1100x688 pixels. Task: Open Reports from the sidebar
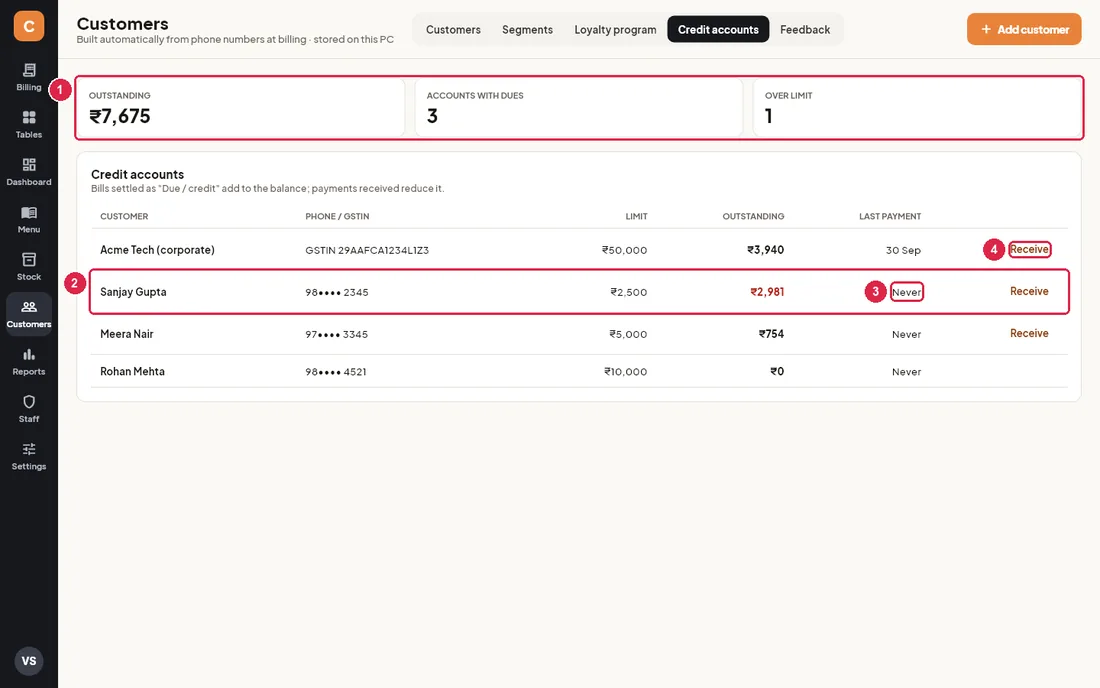click(29, 361)
